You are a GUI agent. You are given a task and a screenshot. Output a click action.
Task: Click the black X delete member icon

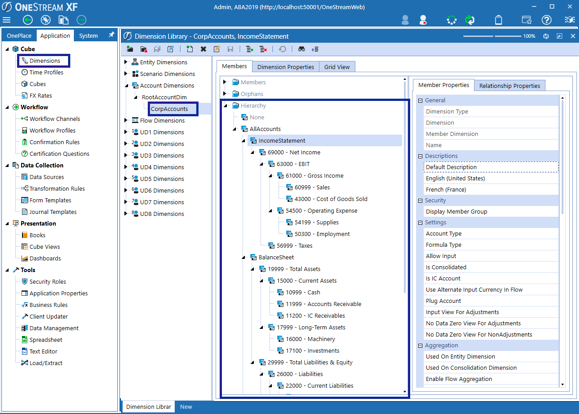[x=203, y=49]
